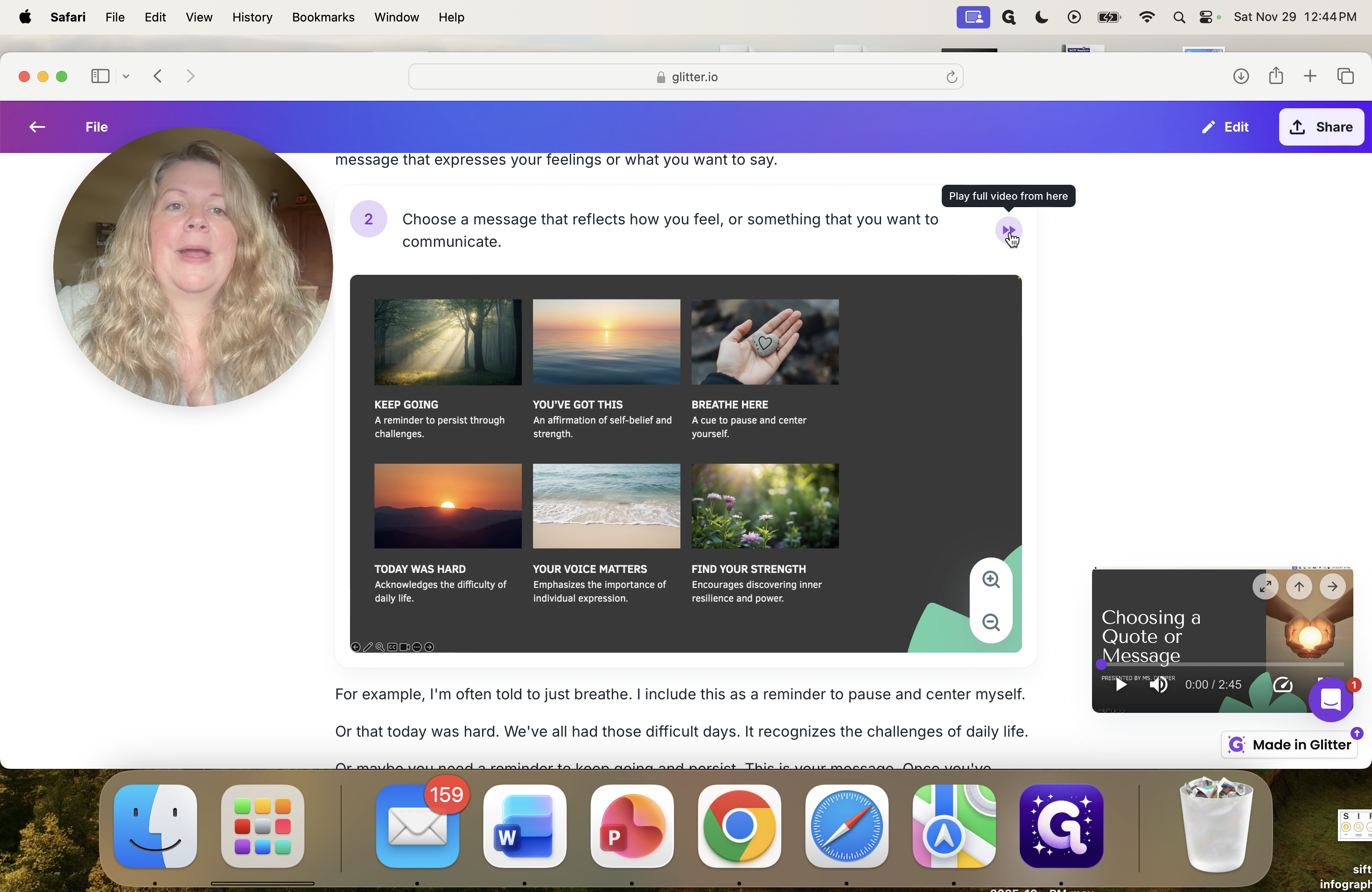Move mini player right with the arrow
This screenshot has width=1372, height=892.
pyautogui.click(x=1332, y=586)
